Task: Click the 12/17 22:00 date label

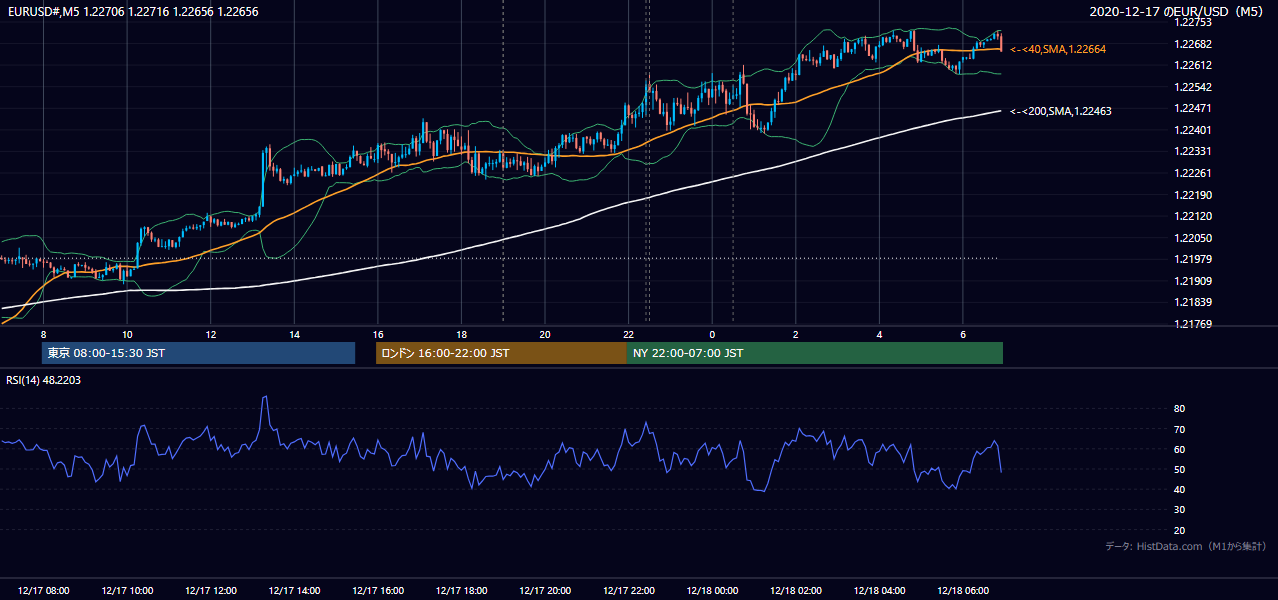Action: (x=629, y=591)
